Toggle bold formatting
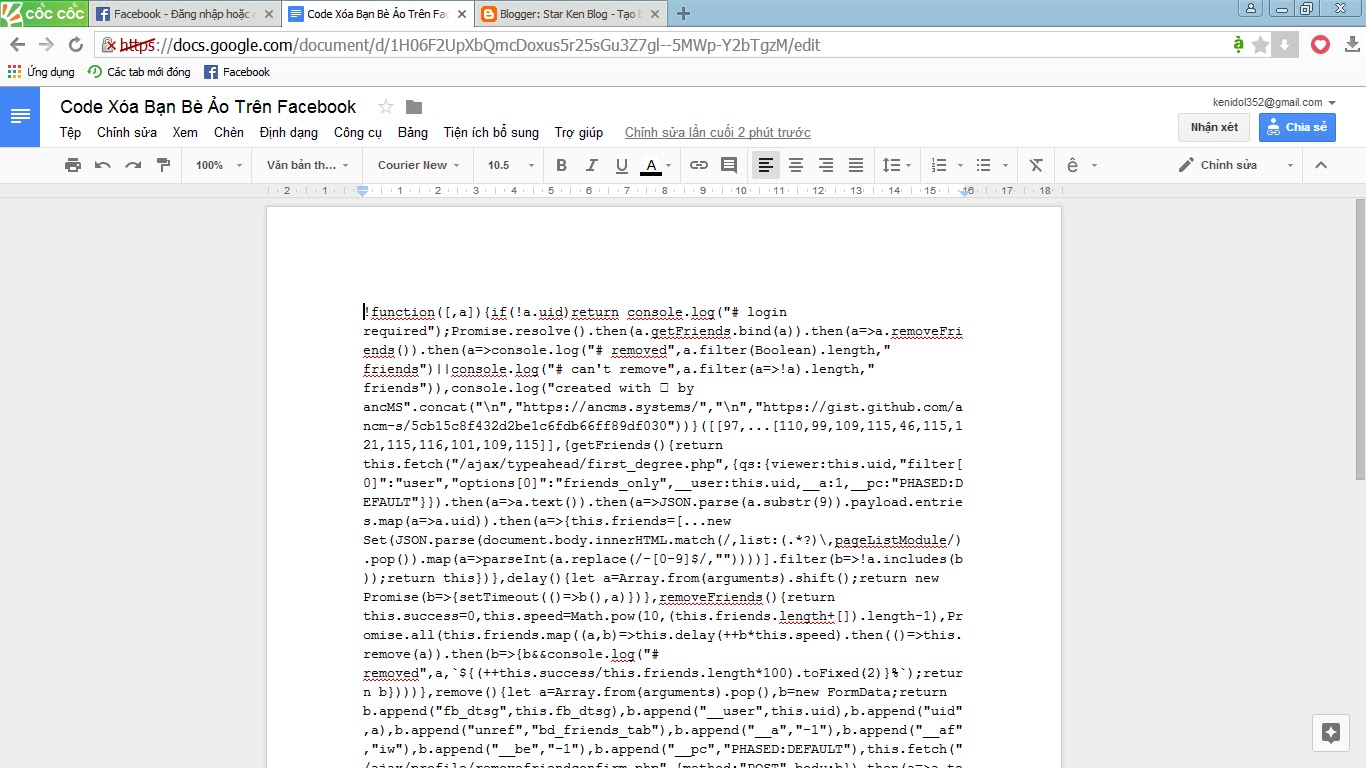The width and height of the screenshot is (1366, 768). tap(561, 165)
